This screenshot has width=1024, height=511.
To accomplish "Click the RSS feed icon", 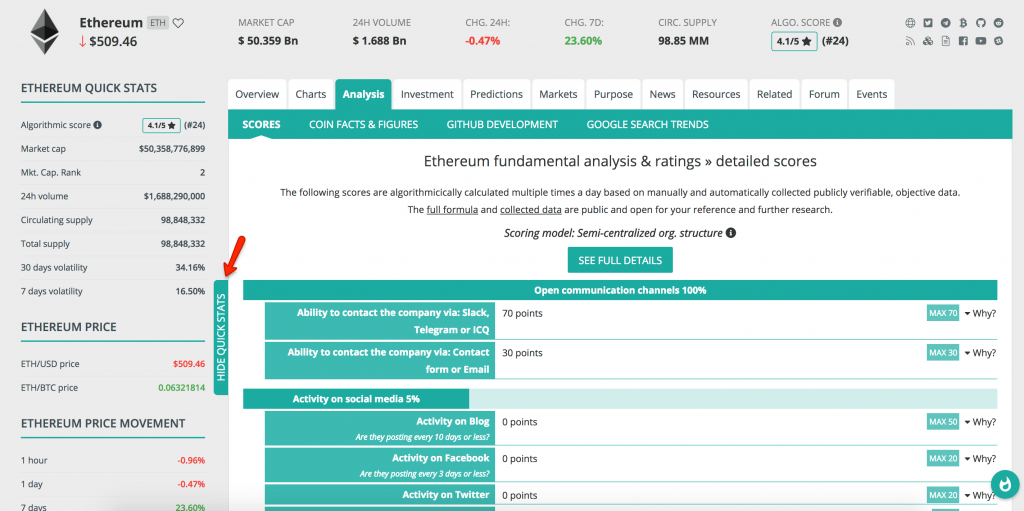I will tap(910, 41).
